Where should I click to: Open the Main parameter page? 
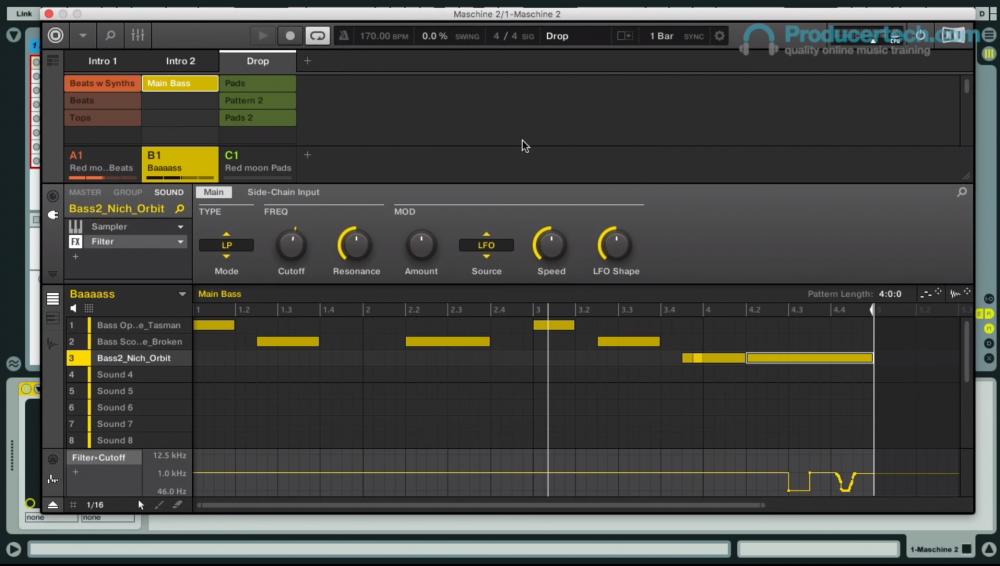point(214,192)
